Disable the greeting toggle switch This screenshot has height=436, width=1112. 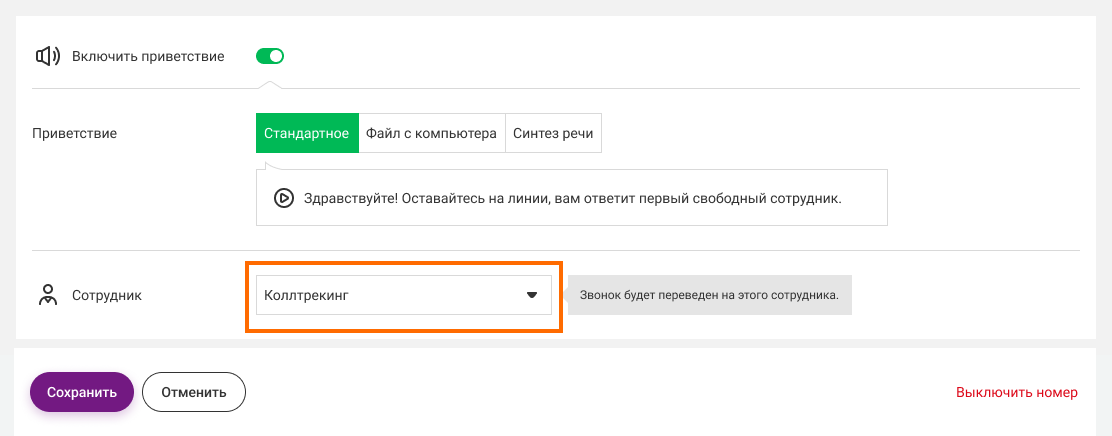pyautogui.click(x=270, y=56)
